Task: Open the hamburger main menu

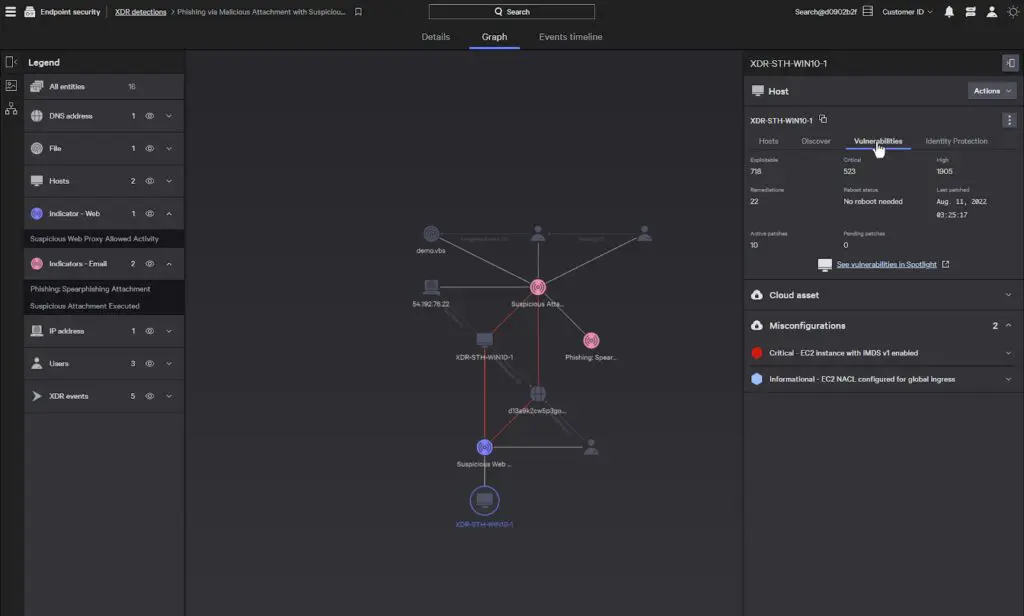Action: click(11, 12)
